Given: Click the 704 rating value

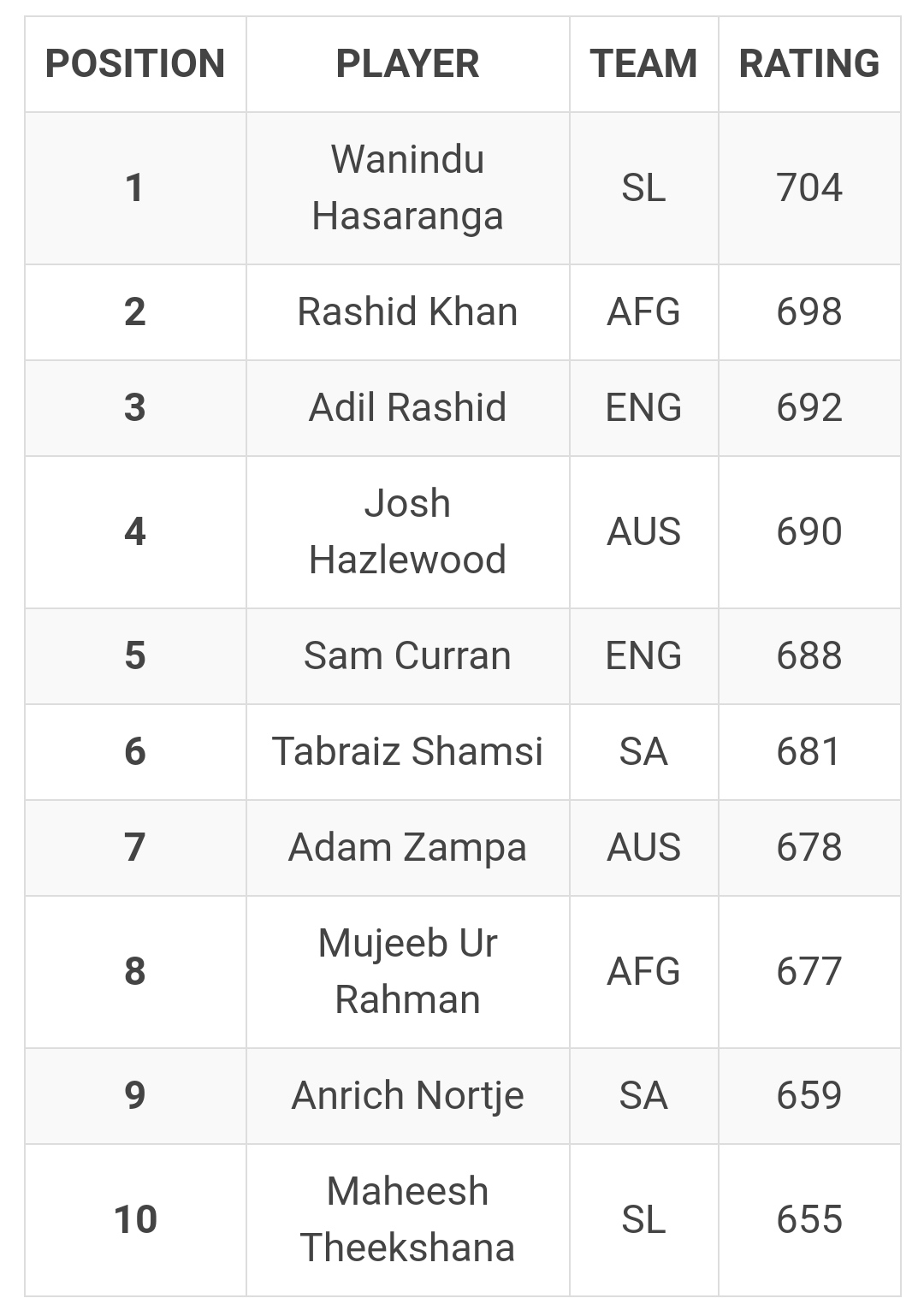Looking at the screenshot, I should point(809,187).
